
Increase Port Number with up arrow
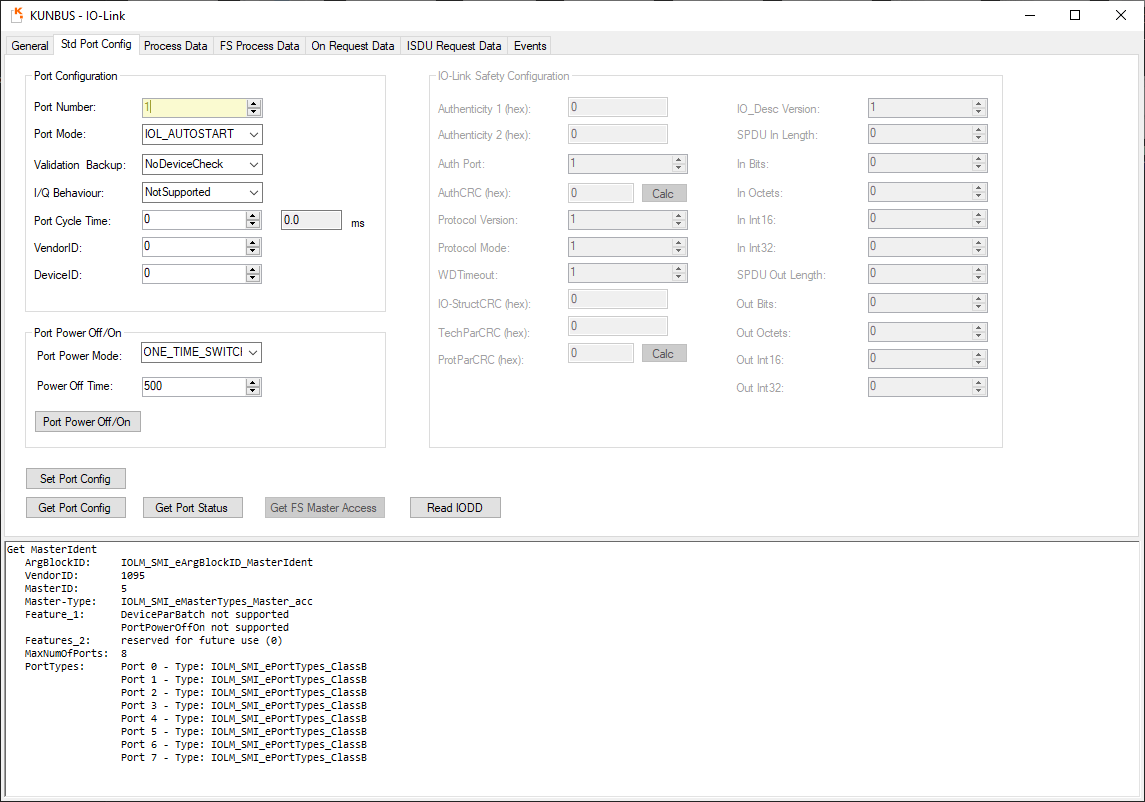(254, 103)
